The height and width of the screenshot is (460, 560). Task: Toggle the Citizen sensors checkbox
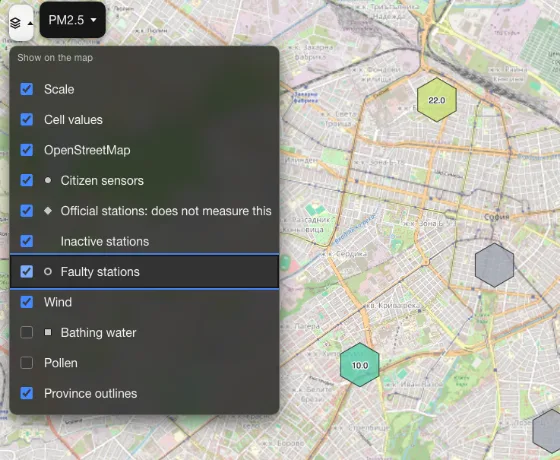coord(27,180)
